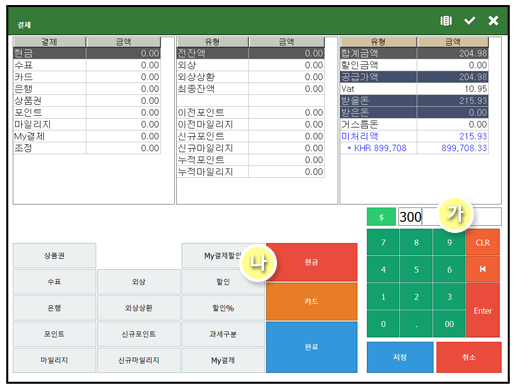
Task: Click the red 취소 cancel button
Action: pos(469,357)
